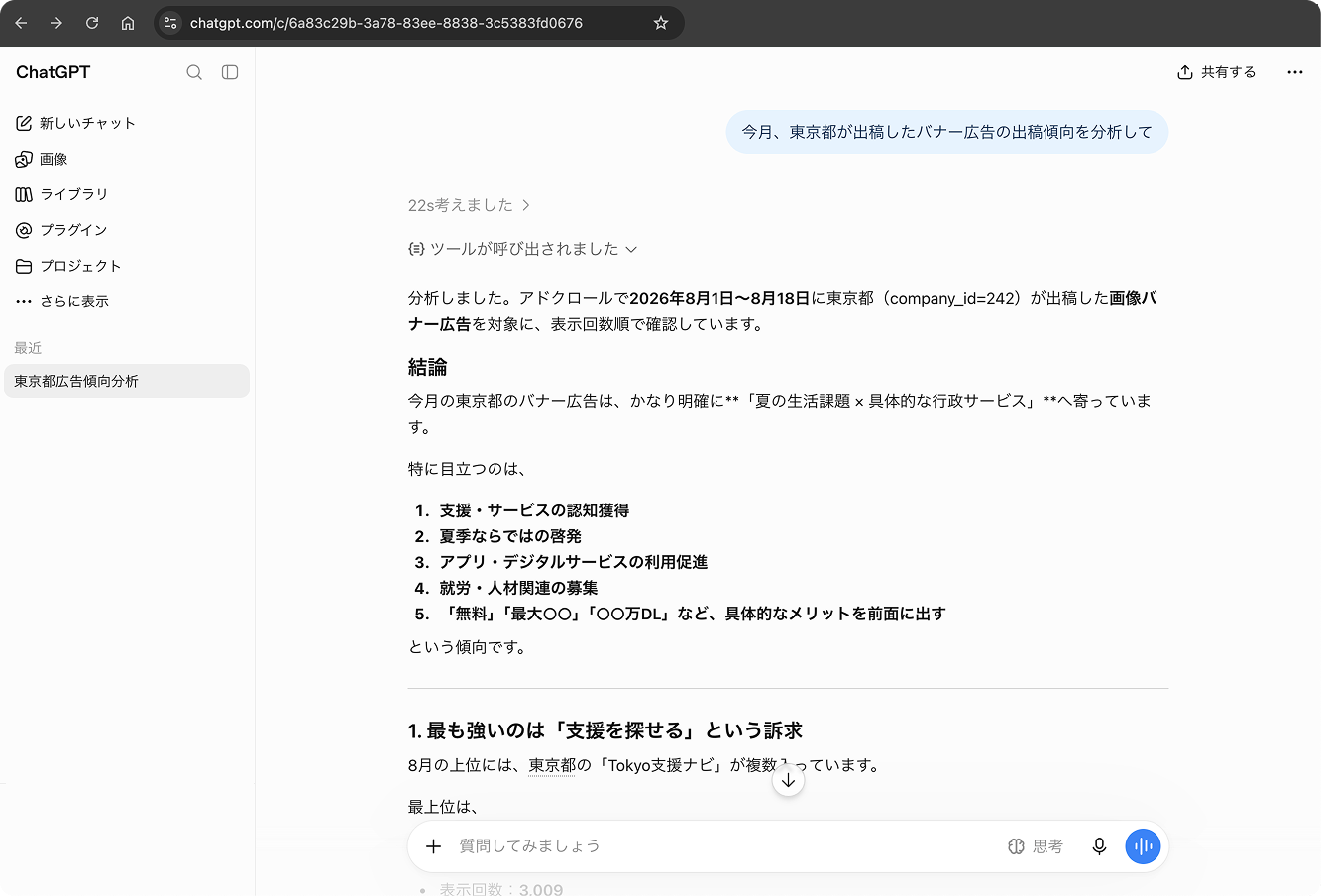Click the address bar URL

pos(386,23)
